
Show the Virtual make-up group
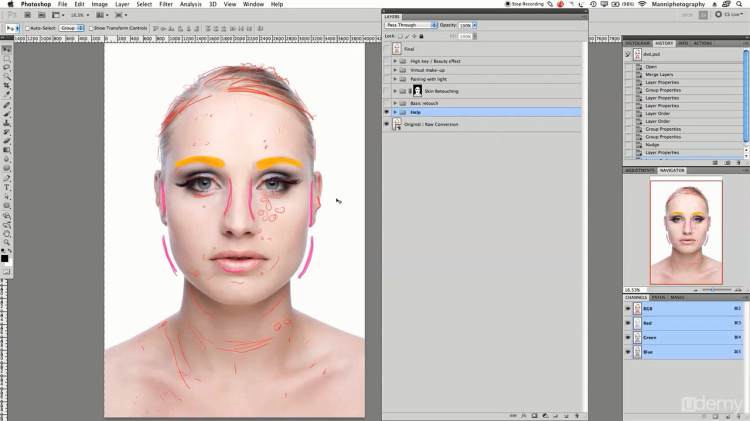point(386,70)
